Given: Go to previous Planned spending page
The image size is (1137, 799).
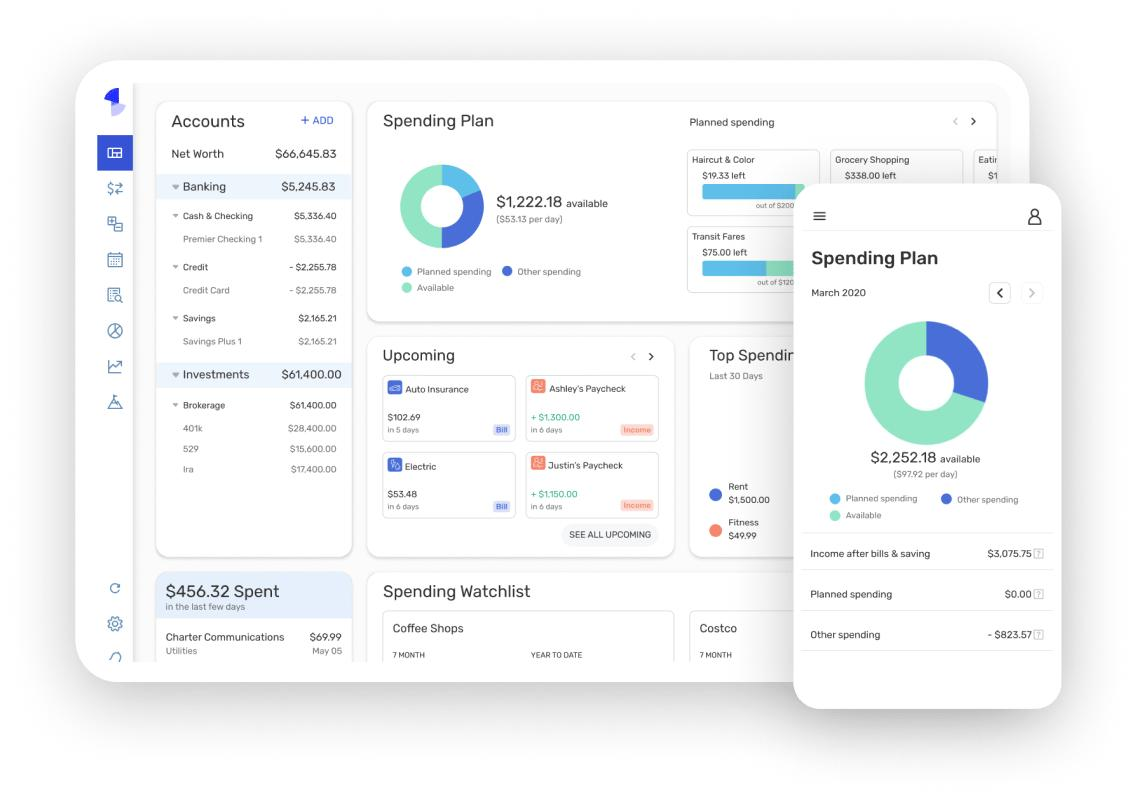Looking at the screenshot, I should click(x=955, y=122).
